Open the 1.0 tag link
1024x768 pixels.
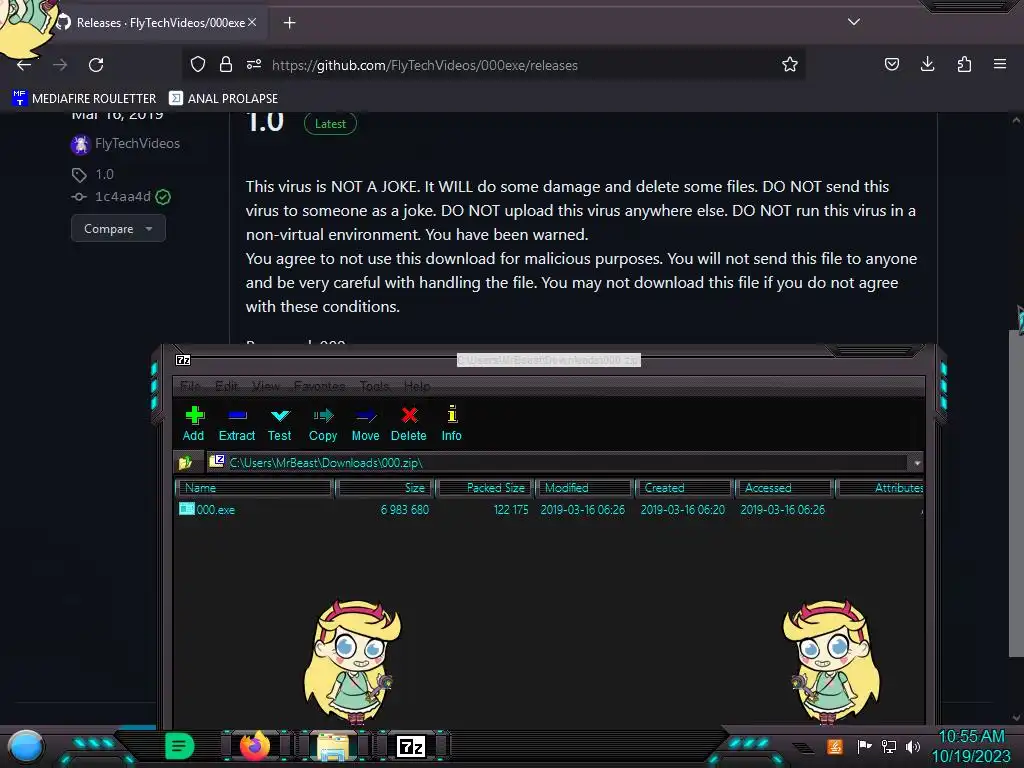tap(104, 174)
